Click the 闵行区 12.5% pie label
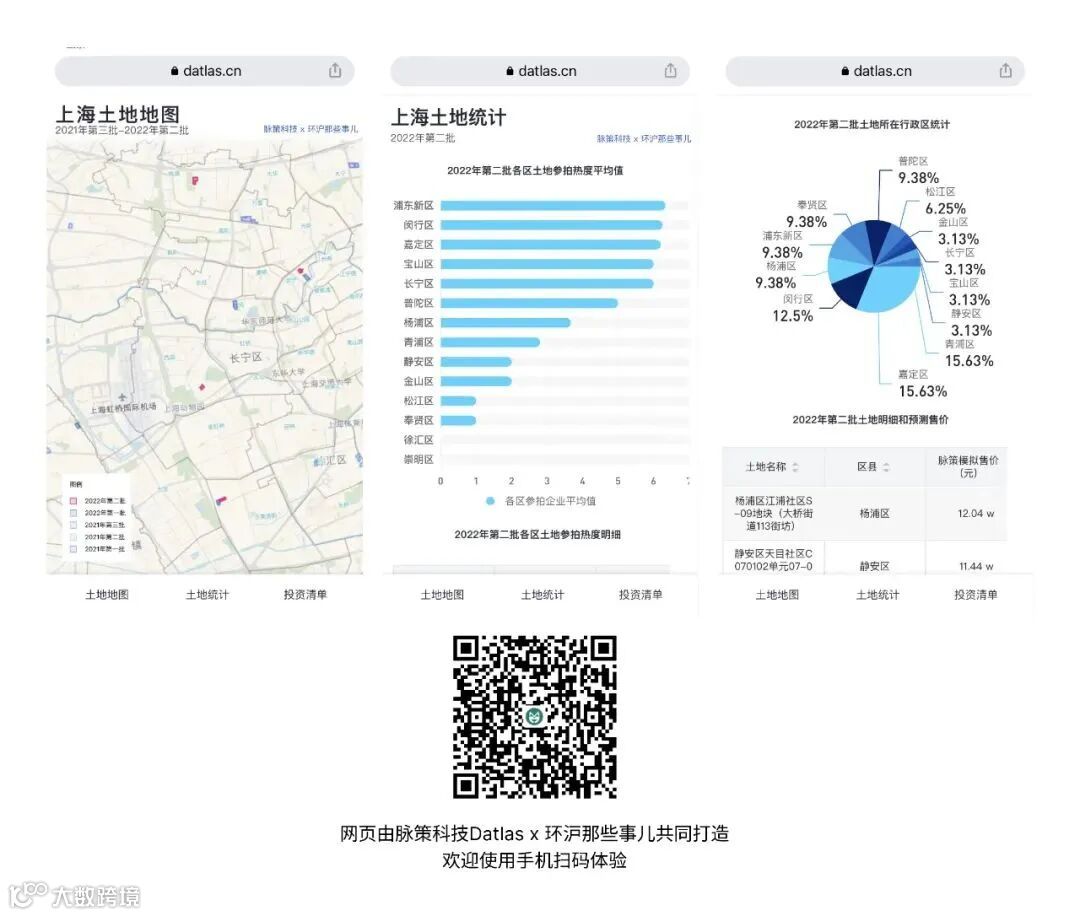The image size is (1080, 916). tap(793, 309)
